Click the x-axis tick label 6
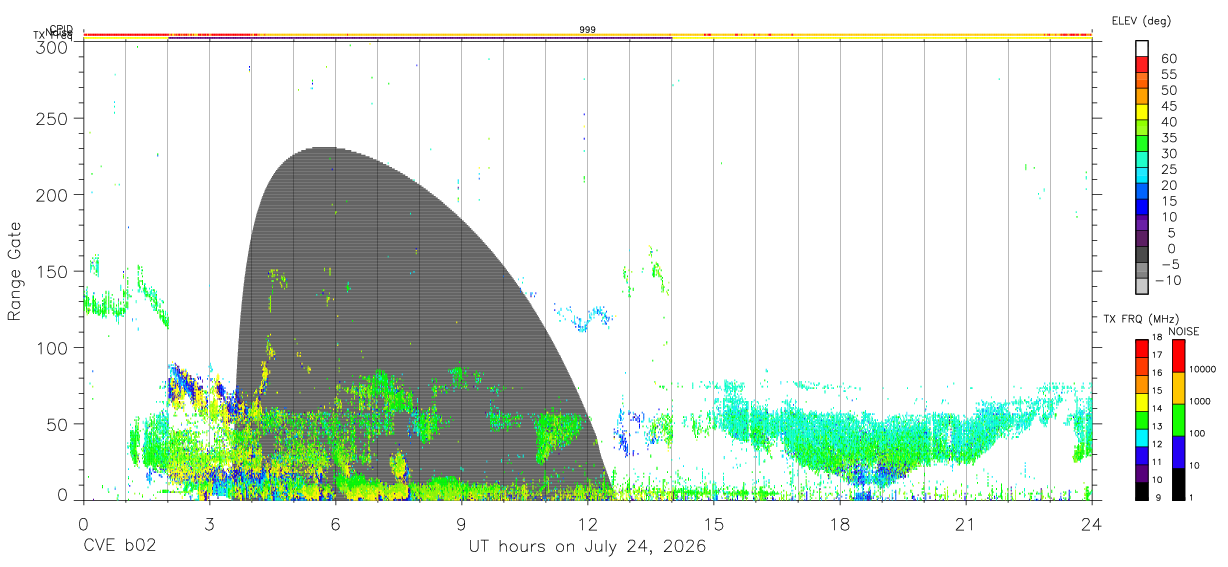 336,524
